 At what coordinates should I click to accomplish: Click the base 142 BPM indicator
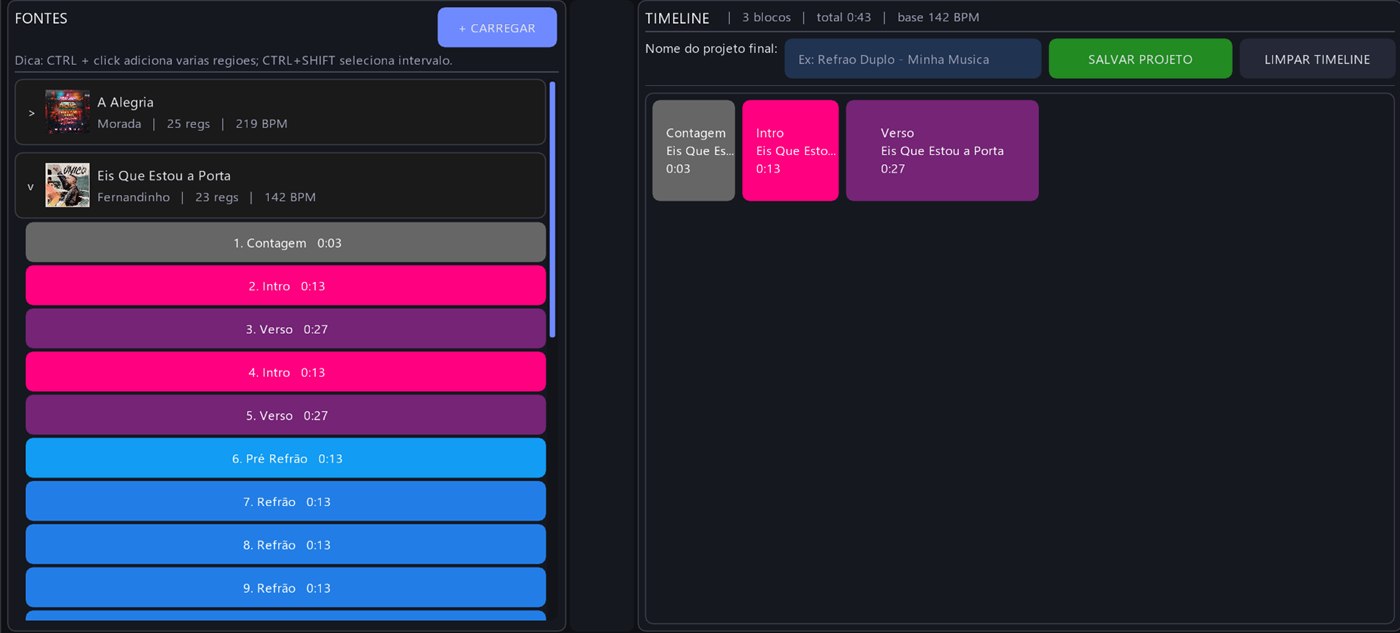(x=938, y=17)
